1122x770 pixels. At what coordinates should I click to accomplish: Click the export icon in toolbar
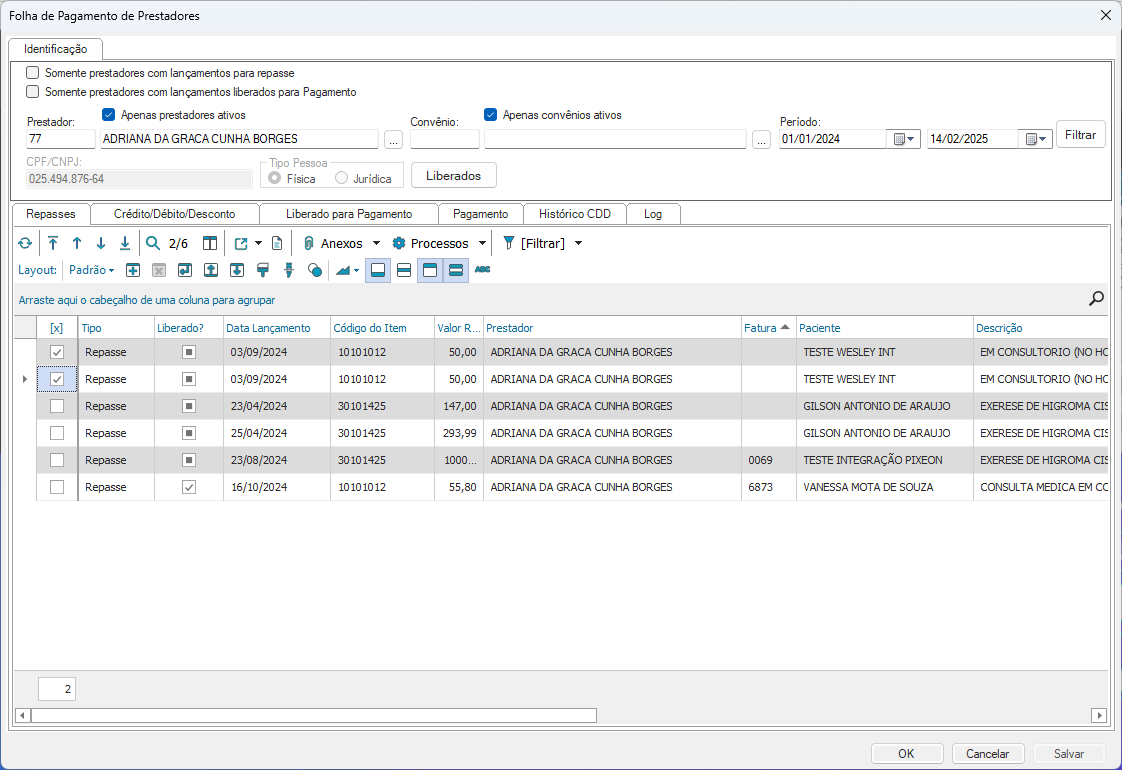click(241, 243)
